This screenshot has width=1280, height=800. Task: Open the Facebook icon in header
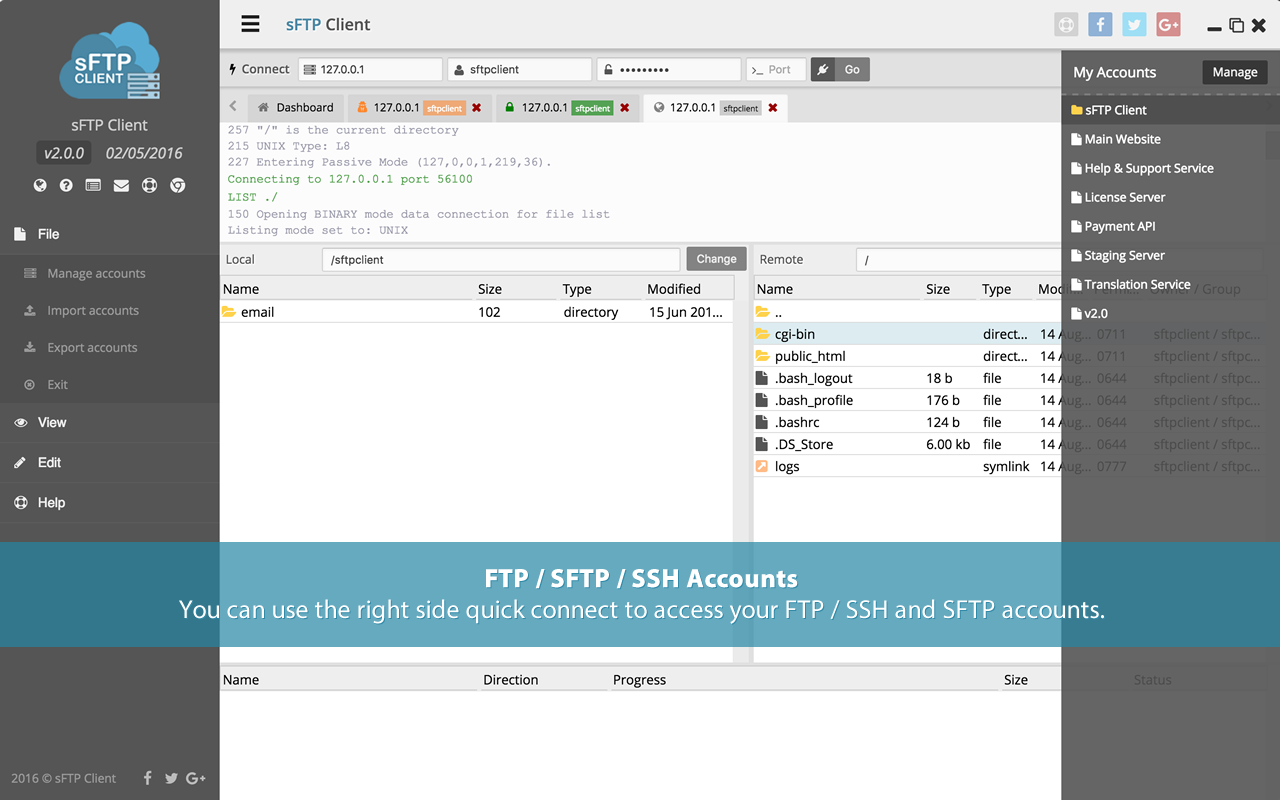(x=1100, y=25)
